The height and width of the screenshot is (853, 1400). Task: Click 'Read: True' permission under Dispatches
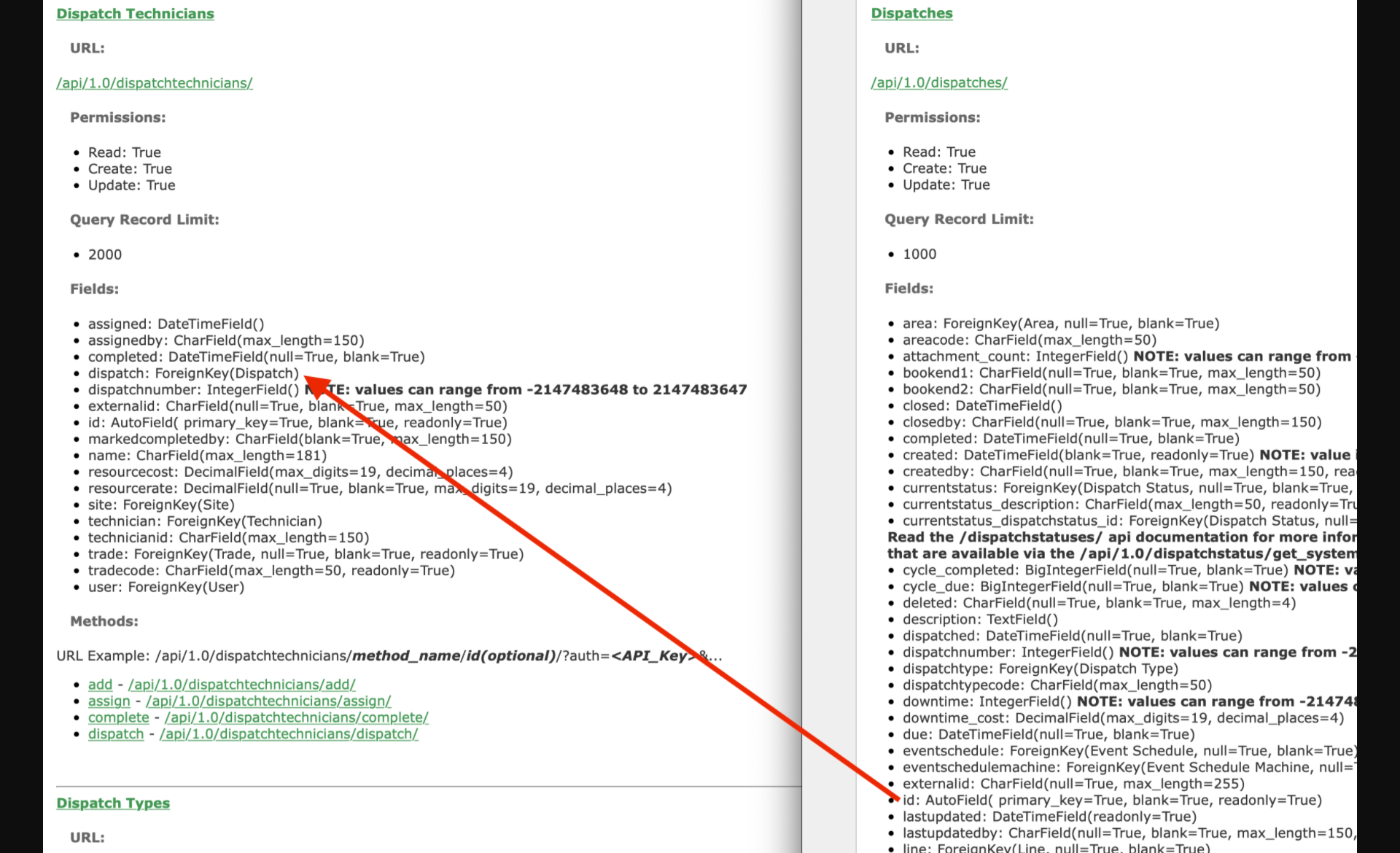pyautogui.click(x=939, y=152)
